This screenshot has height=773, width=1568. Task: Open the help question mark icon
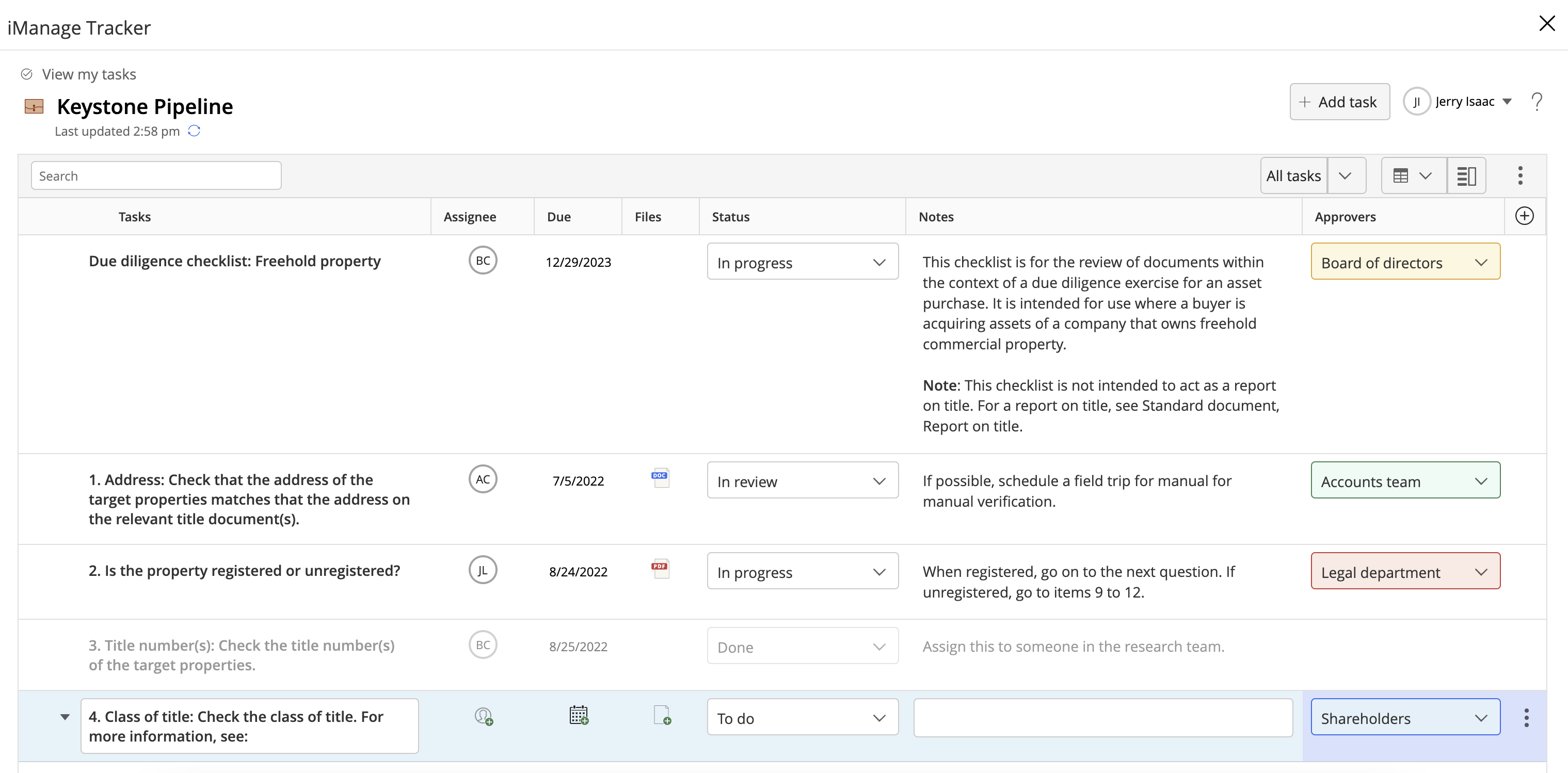point(1537,102)
